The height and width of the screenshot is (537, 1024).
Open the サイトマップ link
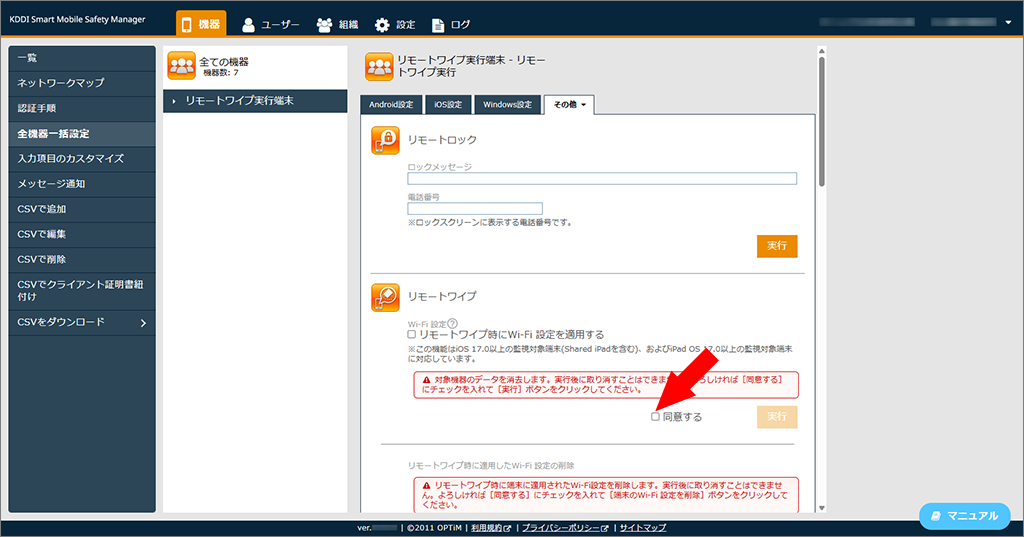point(643,528)
